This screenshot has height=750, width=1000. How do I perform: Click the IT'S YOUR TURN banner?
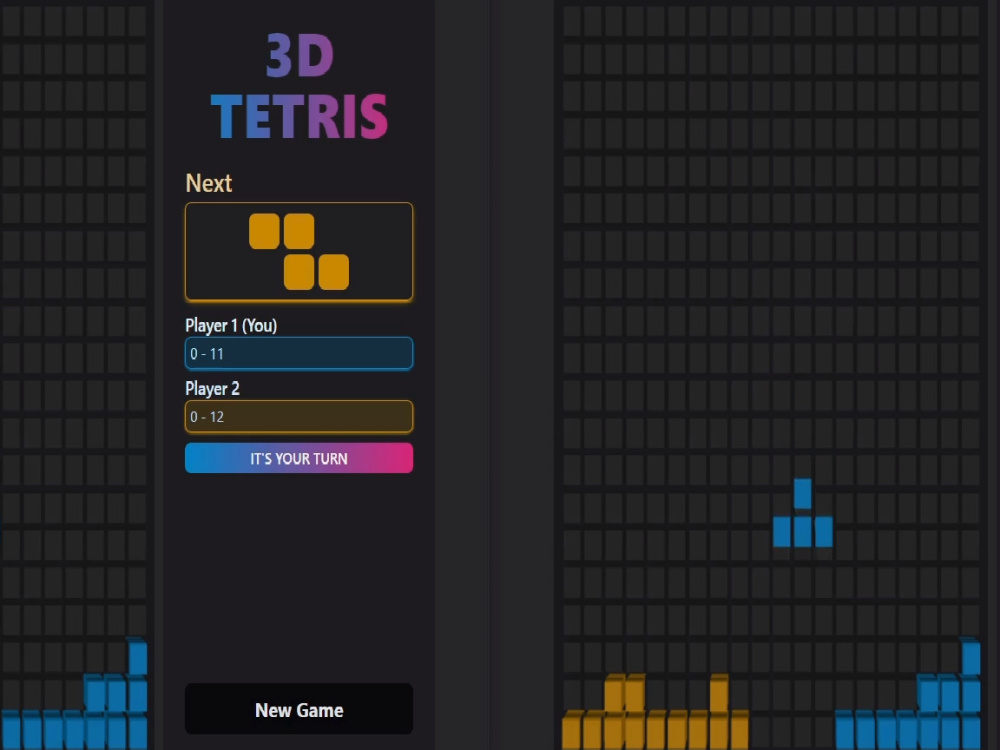click(x=298, y=458)
